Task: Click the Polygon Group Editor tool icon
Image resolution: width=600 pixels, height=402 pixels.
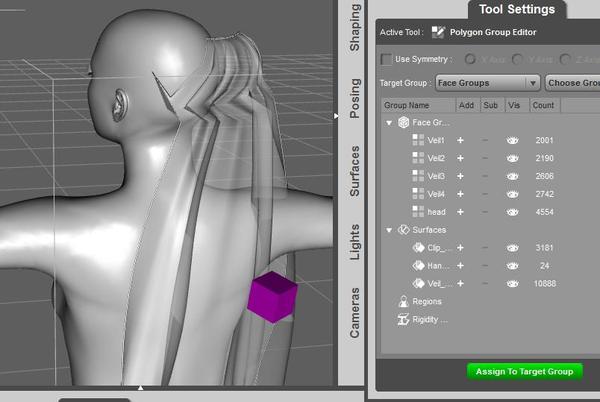Action: pos(438,33)
